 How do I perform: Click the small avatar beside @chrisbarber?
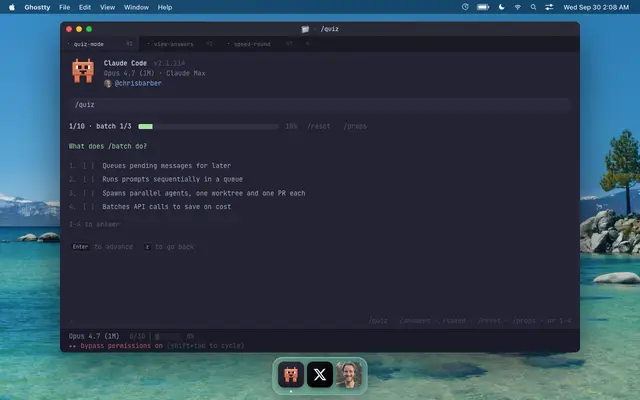[x=108, y=83]
